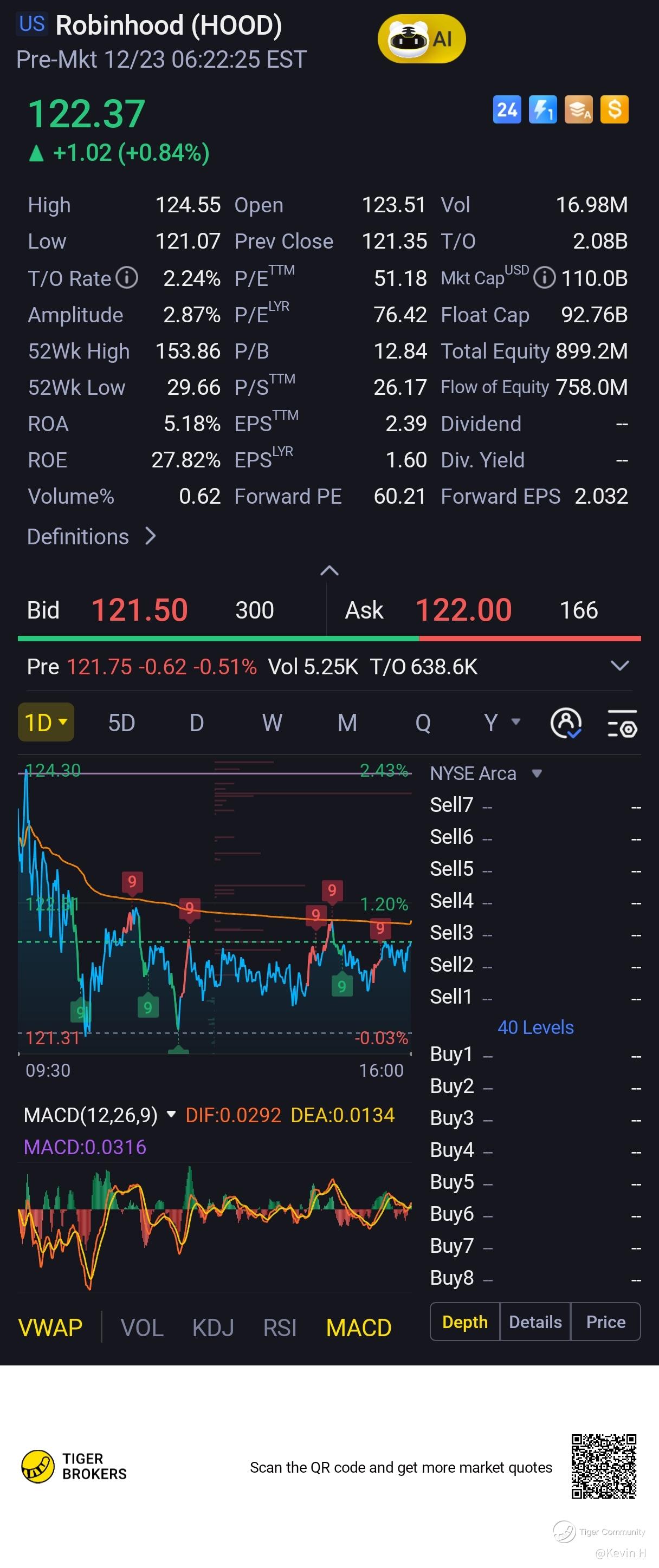Tap the current price 122.37

(x=87, y=114)
